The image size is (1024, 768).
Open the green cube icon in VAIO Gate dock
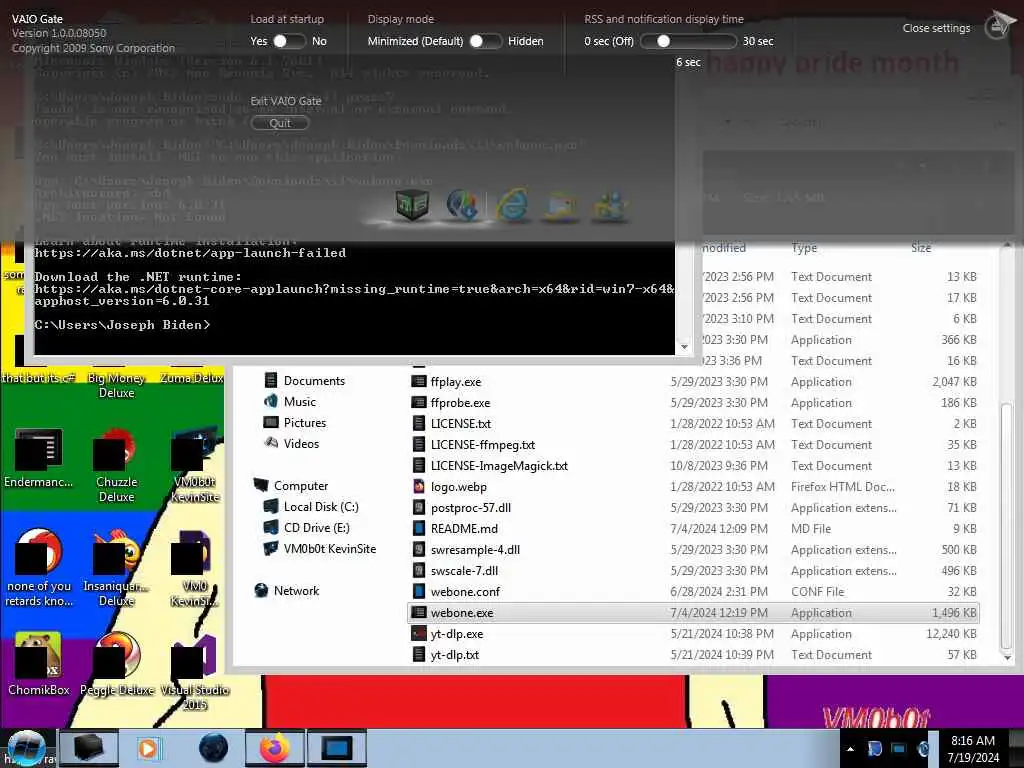pyautogui.click(x=412, y=205)
